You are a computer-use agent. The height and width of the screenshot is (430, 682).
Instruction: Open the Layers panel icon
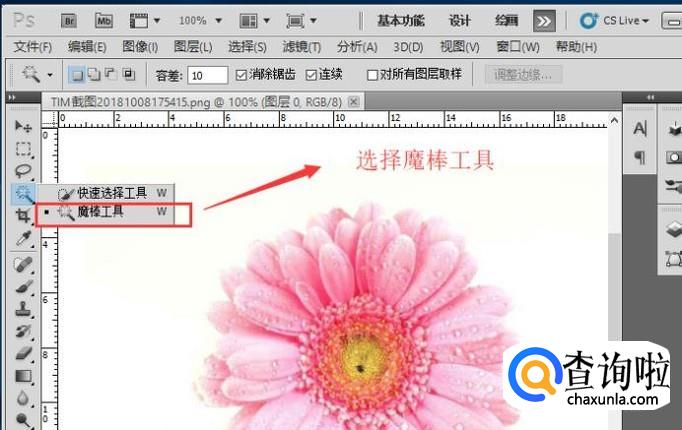tap(673, 229)
